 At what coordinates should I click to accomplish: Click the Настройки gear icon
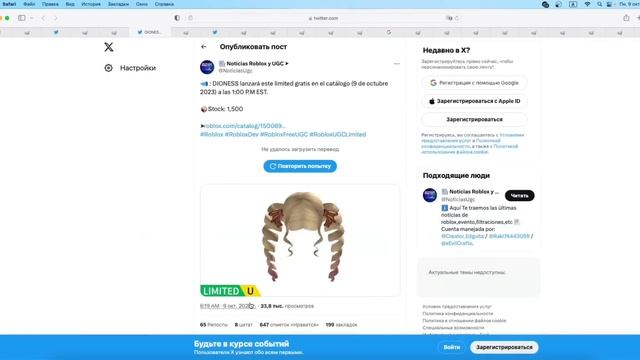[109, 68]
